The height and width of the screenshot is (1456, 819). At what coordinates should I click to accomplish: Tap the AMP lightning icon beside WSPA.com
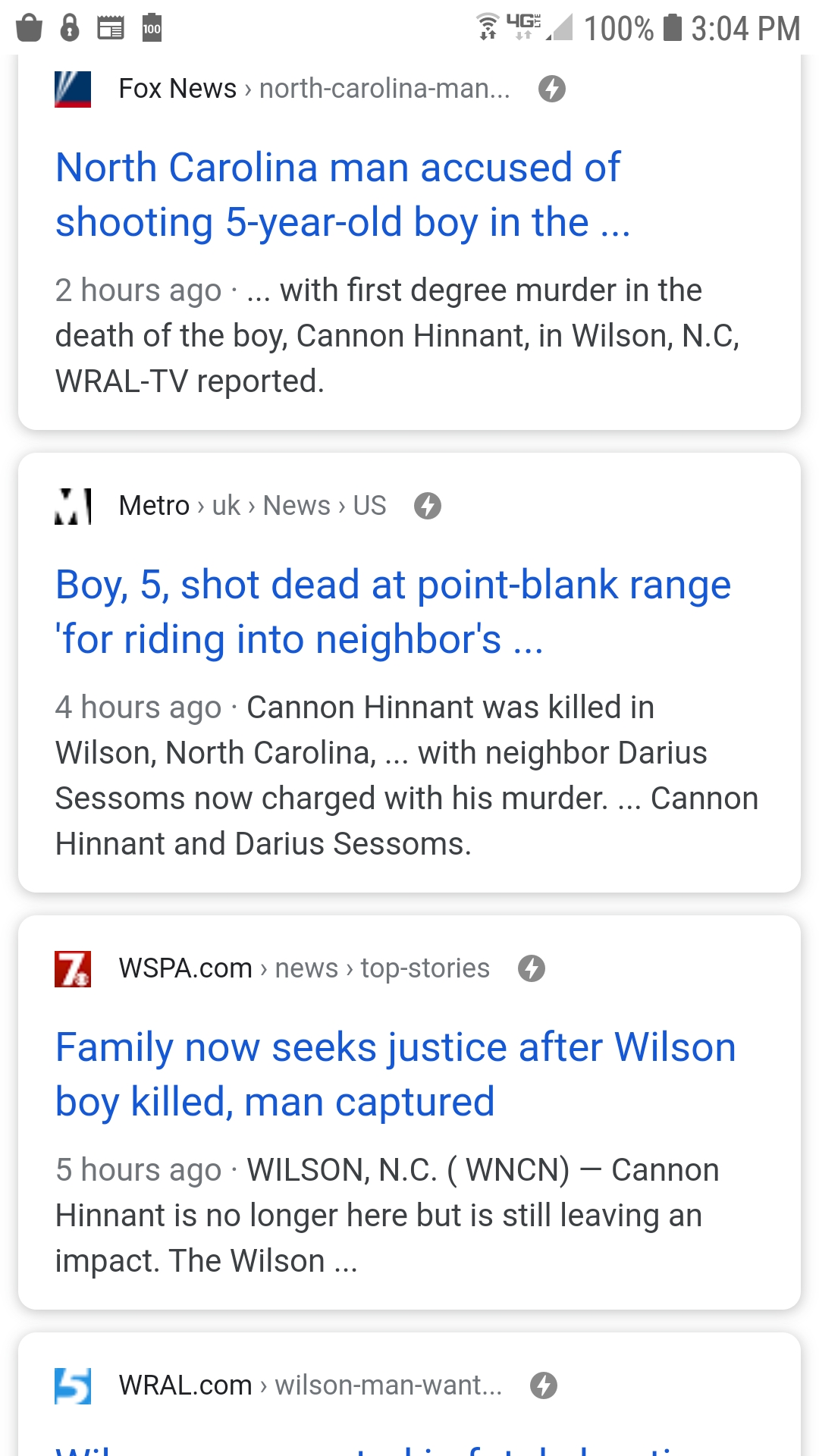point(532,968)
